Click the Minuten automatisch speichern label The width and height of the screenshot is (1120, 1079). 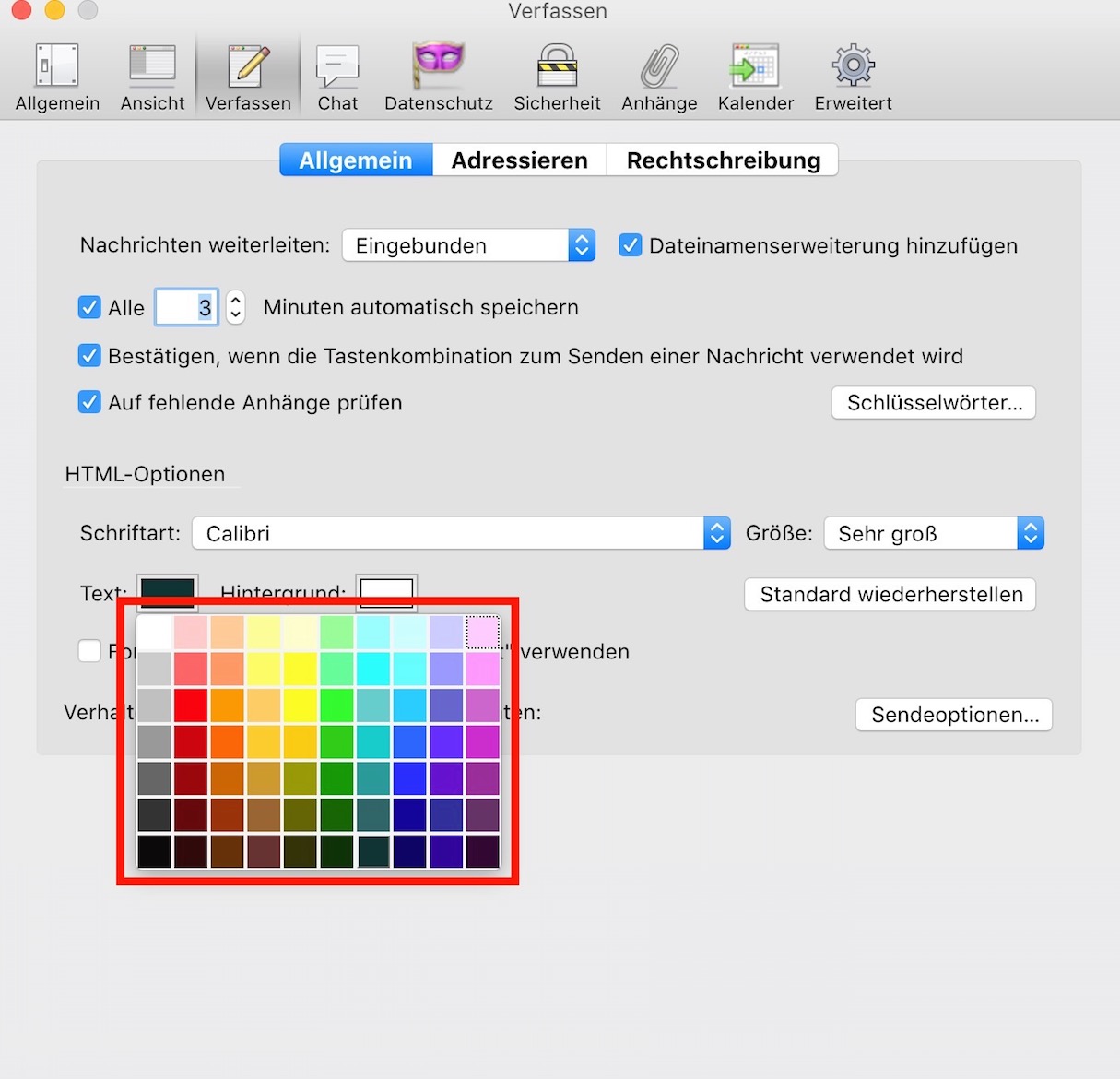tap(421, 307)
